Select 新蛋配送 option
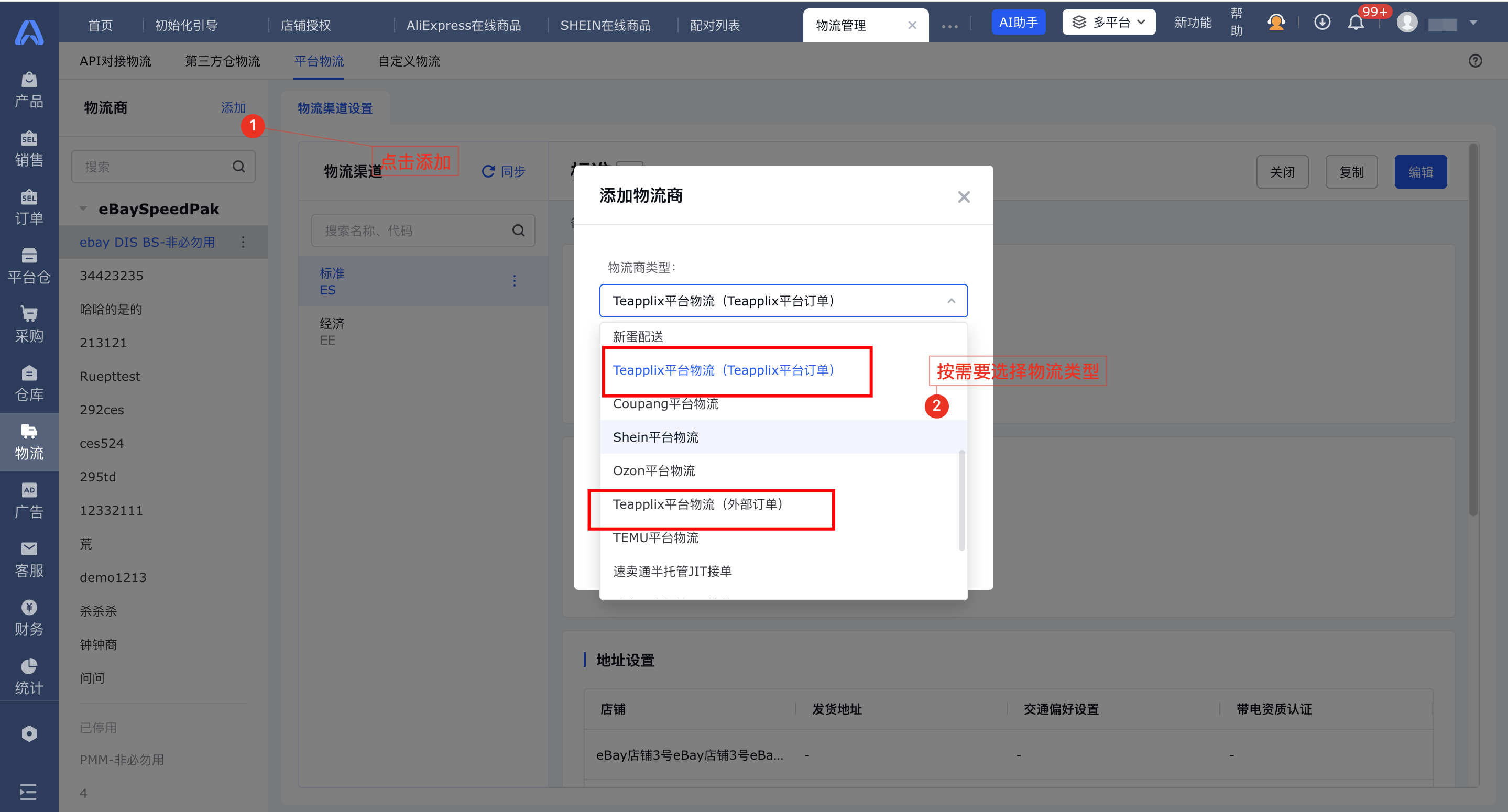The height and width of the screenshot is (812, 1508). (783, 337)
